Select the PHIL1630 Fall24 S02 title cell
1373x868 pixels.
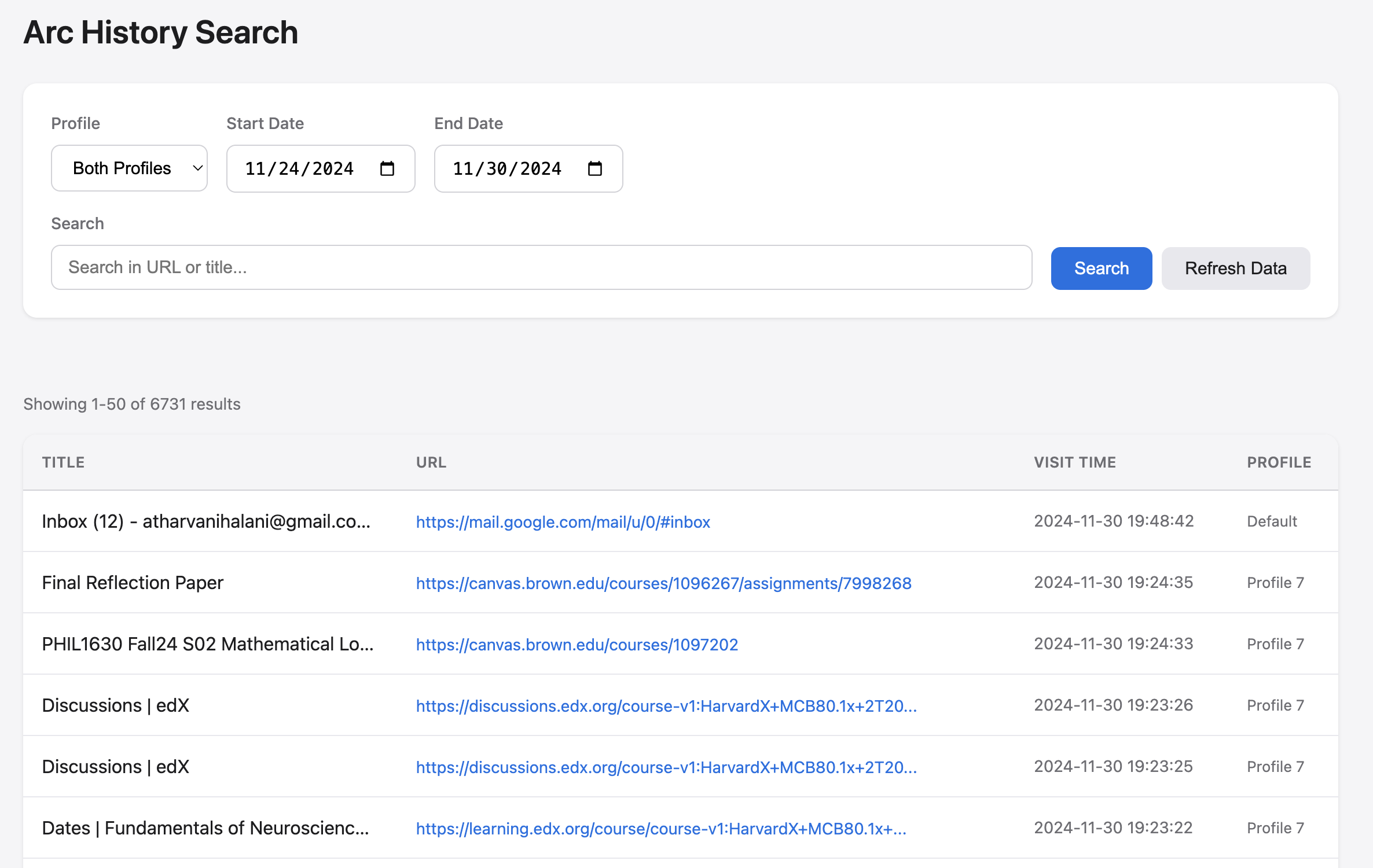coord(207,644)
